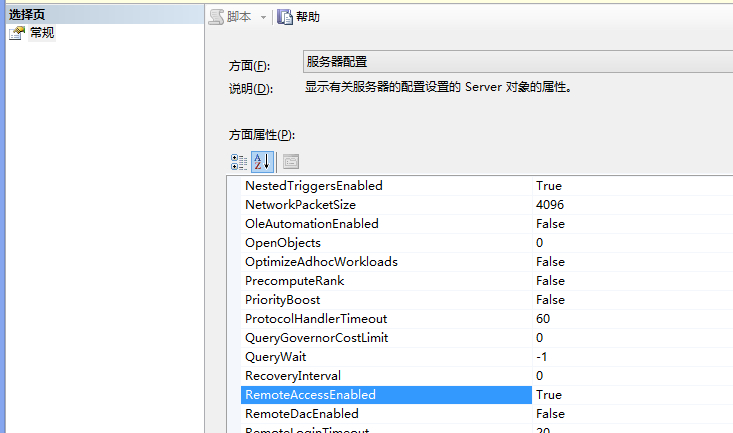The image size is (733, 433).
Task: Click the 帮助 text label
Action: [x=308, y=17]
